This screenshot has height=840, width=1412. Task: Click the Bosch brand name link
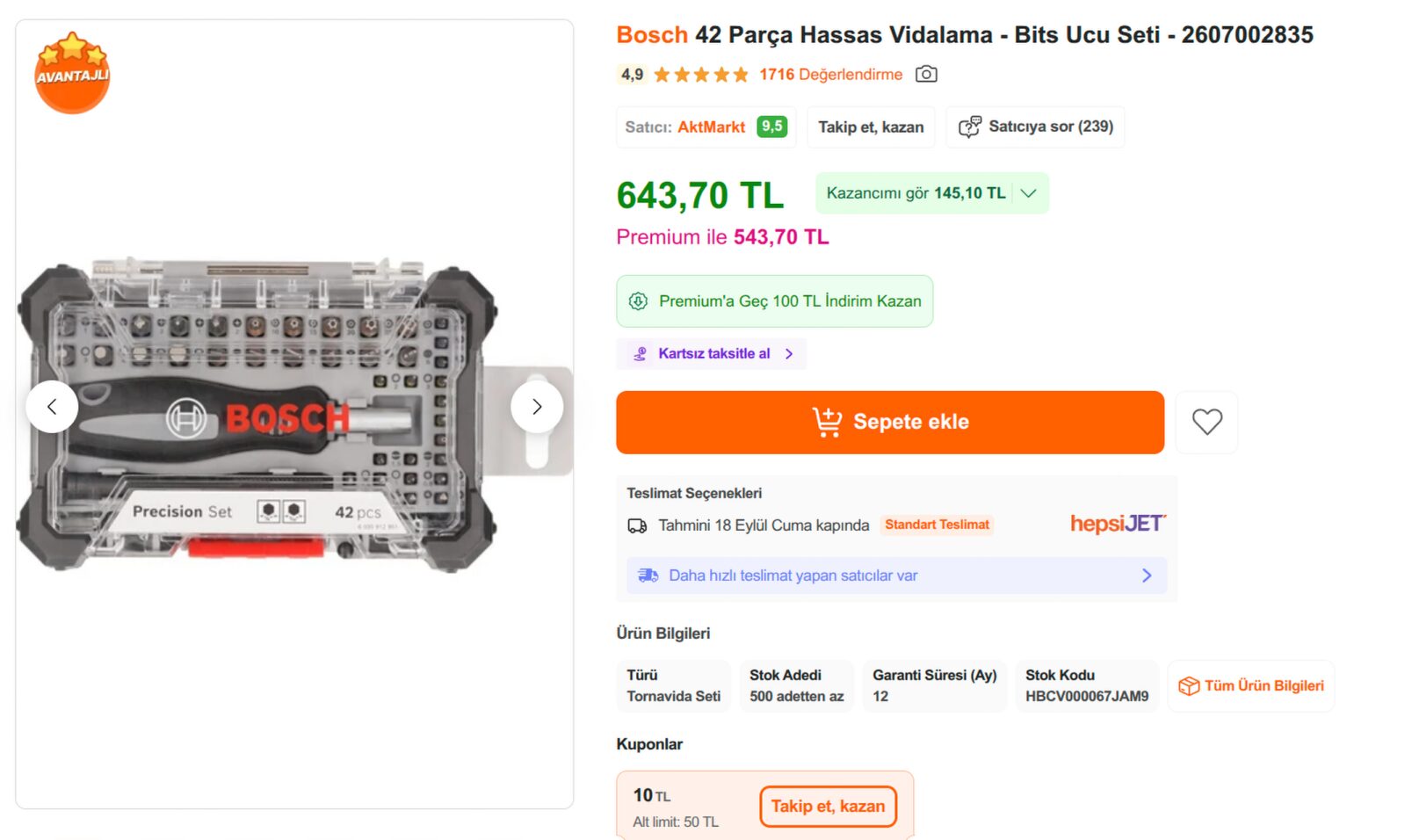click(652, 35)
